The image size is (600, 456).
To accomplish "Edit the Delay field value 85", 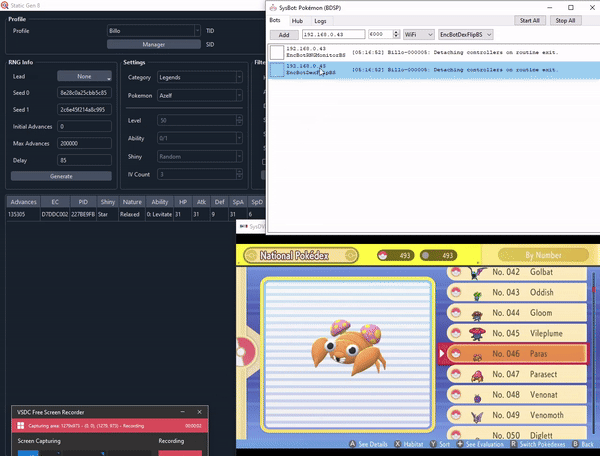I will 84,160.
